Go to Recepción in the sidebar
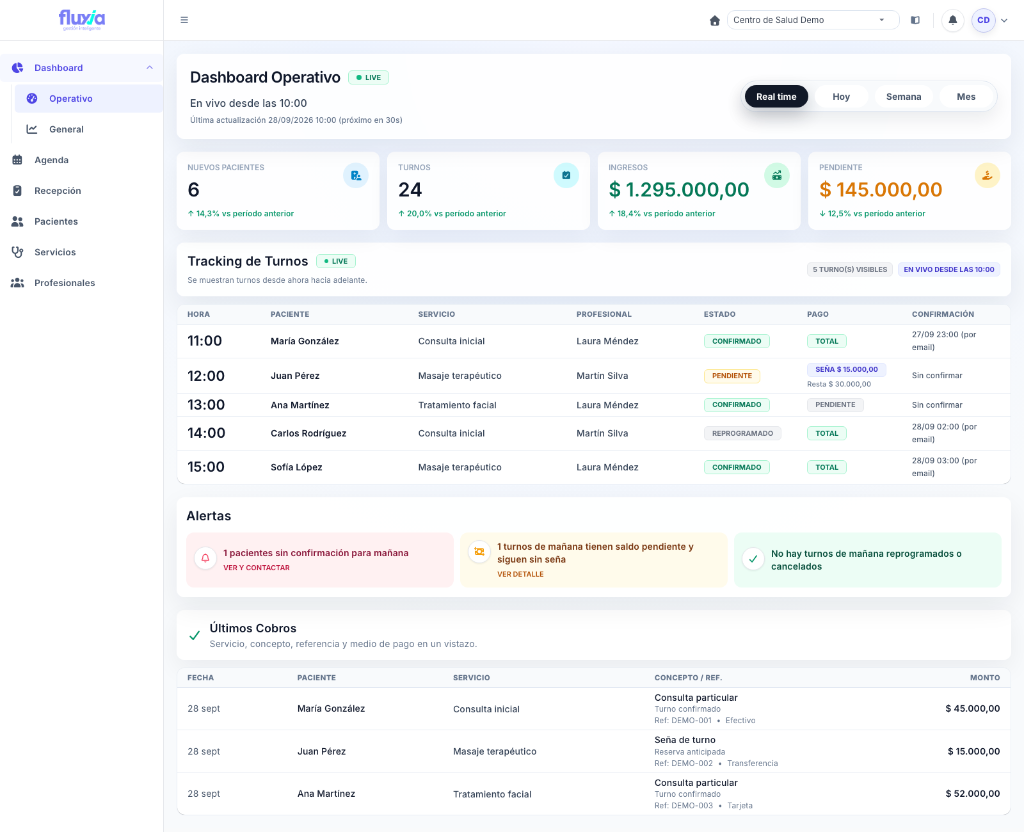This screenshot has width=1024, height=832. coord(82,191)
